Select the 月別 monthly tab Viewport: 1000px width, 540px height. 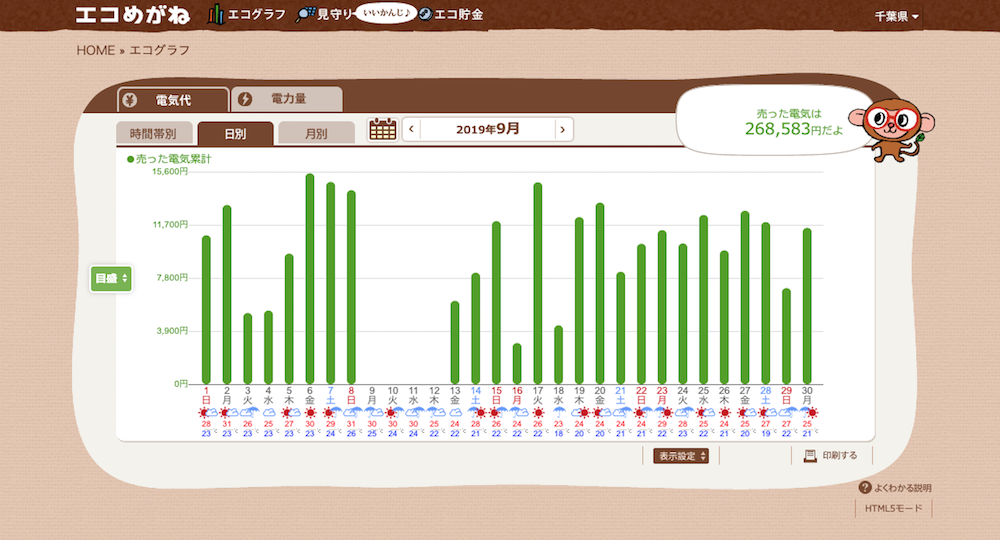tap(316, 133)
